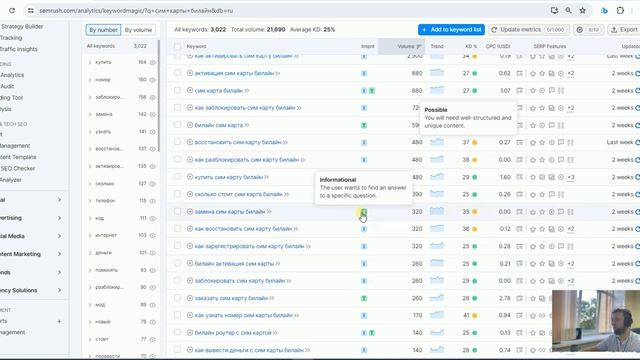The image size is (640, 360).
Task: Open keyword link 'билайн роутер с сим картой'
Action: [233, 333]
